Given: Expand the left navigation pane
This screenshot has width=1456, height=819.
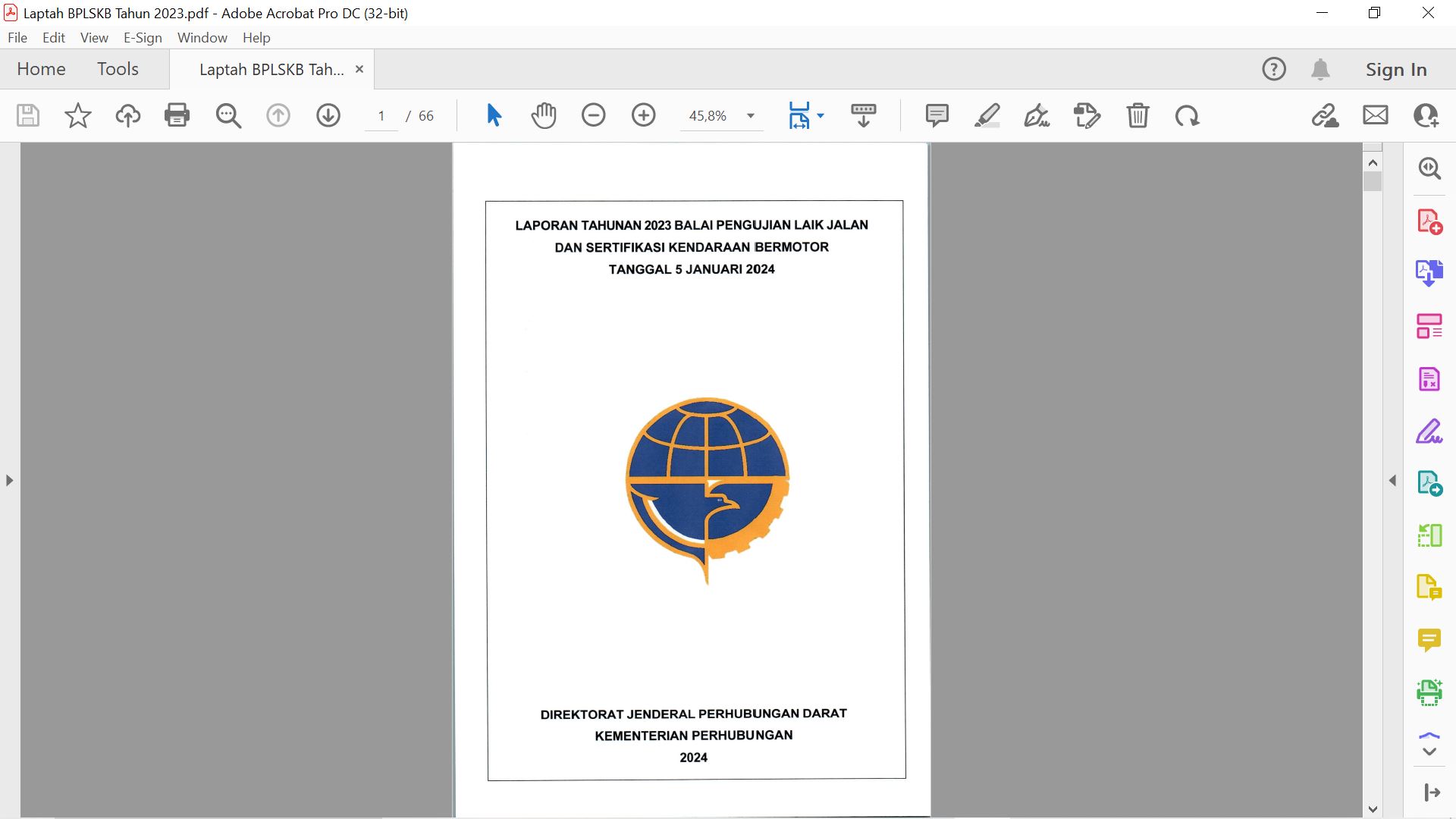Looking at the screenshot, I should coord(9,480).
